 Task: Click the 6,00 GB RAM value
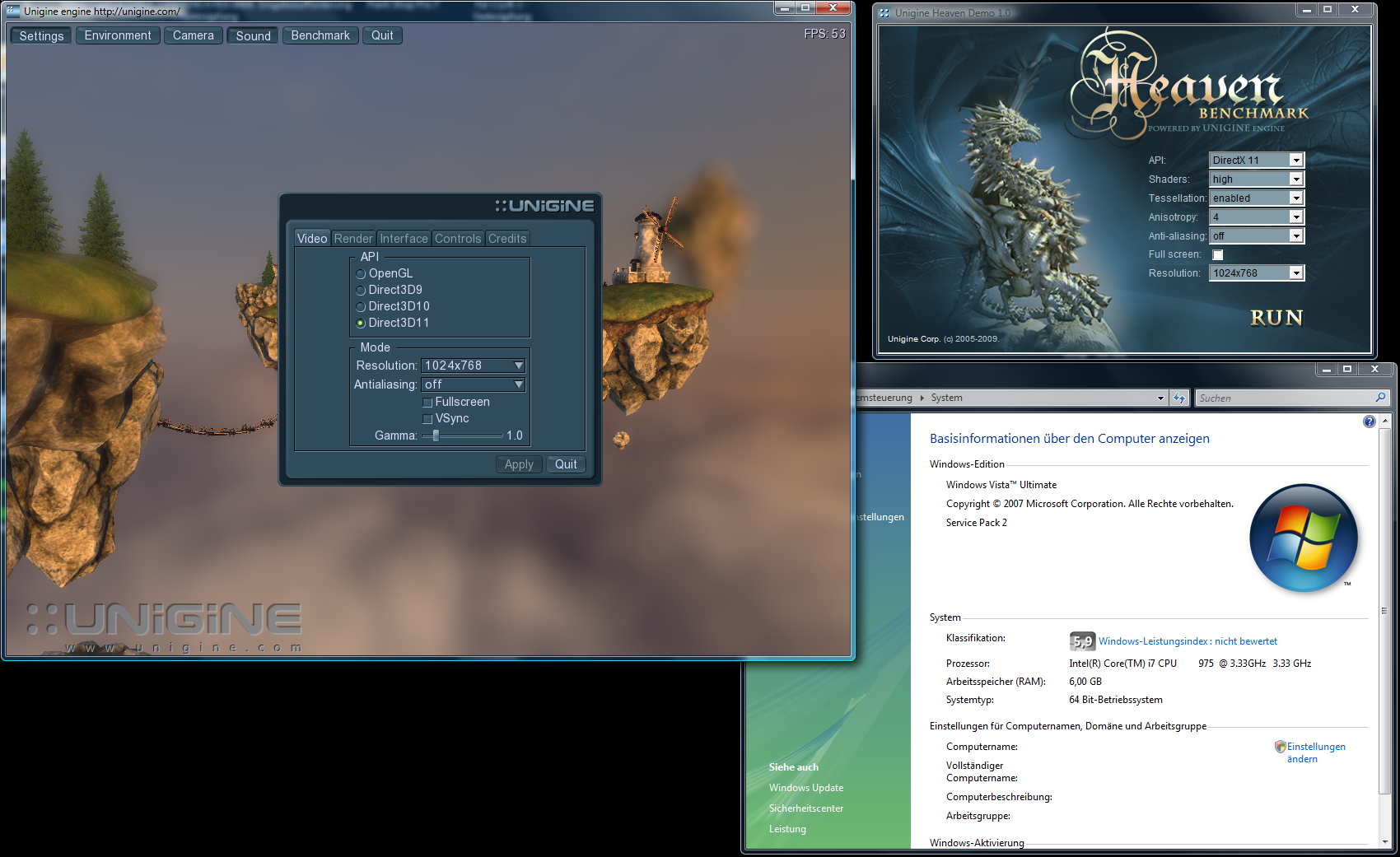(1085, 682)
